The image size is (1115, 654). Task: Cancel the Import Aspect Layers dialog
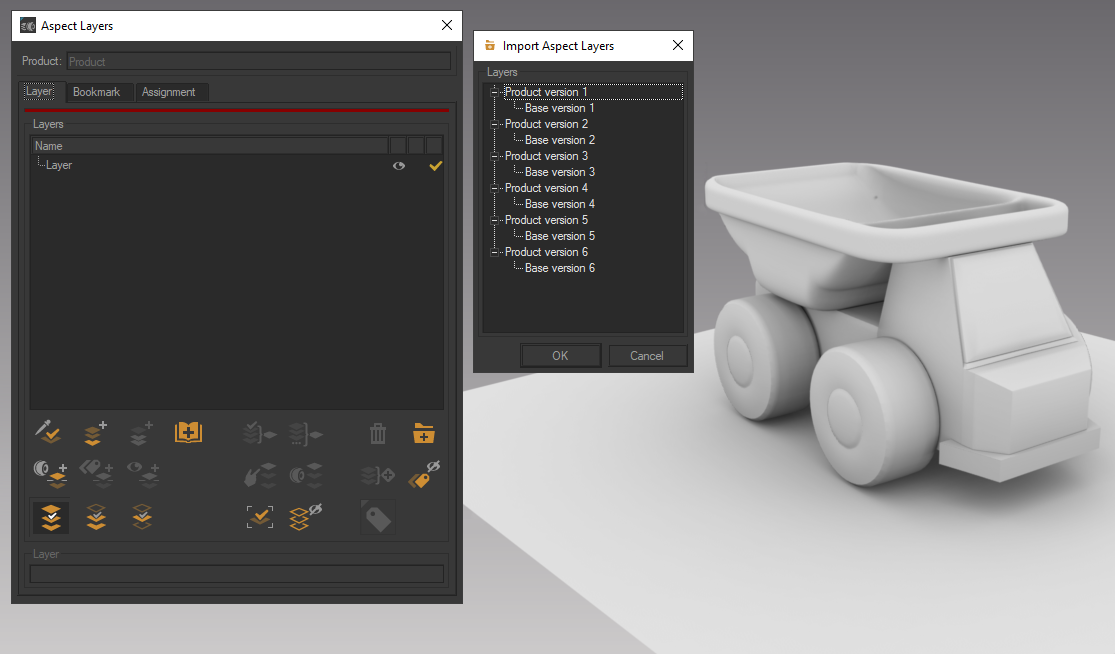tap(648, 355)
